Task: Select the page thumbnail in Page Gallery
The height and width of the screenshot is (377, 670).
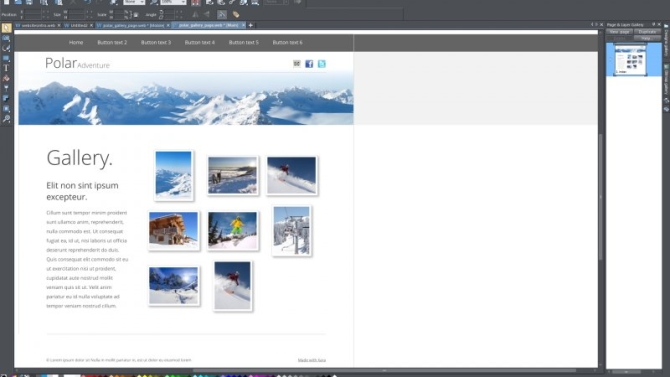Action: tap(630, 60)
